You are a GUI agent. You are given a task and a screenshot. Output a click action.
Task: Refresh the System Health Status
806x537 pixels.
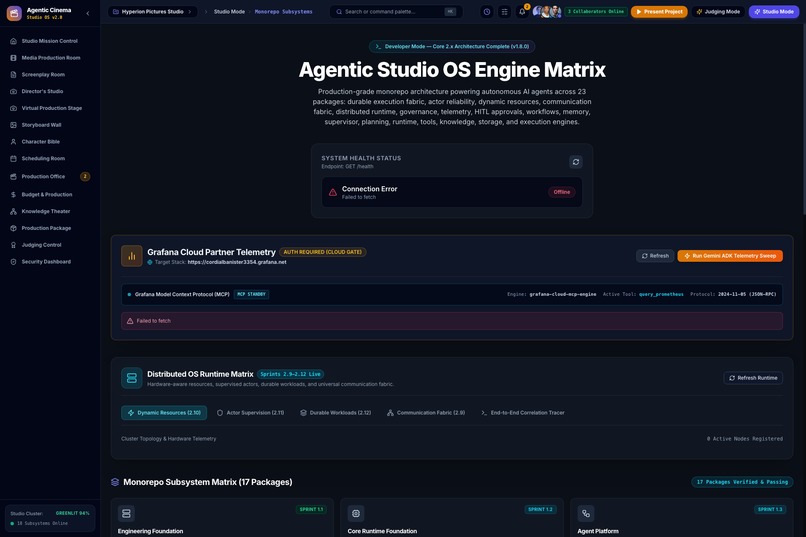pyautogui.click(x=576, y=162)
